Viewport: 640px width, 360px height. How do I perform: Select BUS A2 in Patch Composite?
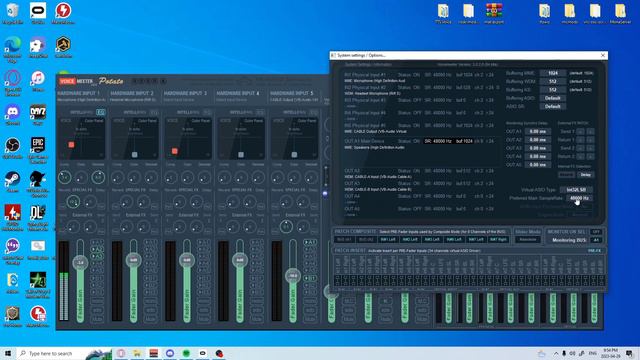coord(366,240)
